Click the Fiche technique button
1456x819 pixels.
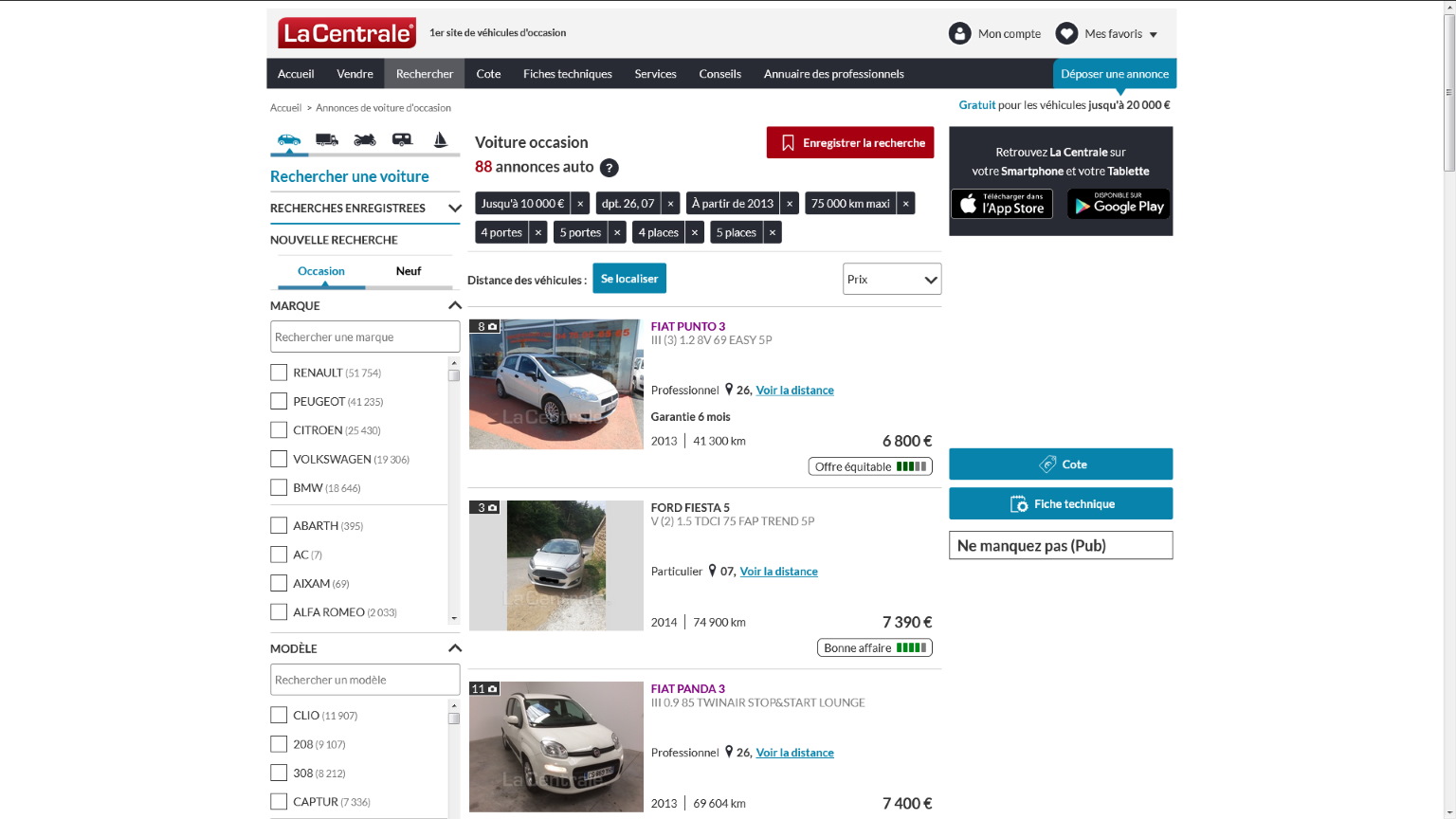click(1061, 503)
